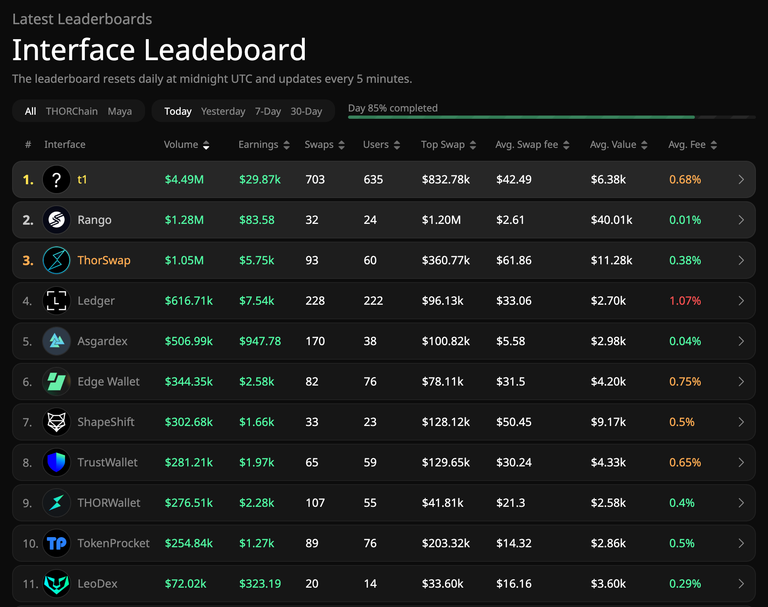Expand the THORWallet row chevron
Screen dimensions: 768x607
point(741,503)
